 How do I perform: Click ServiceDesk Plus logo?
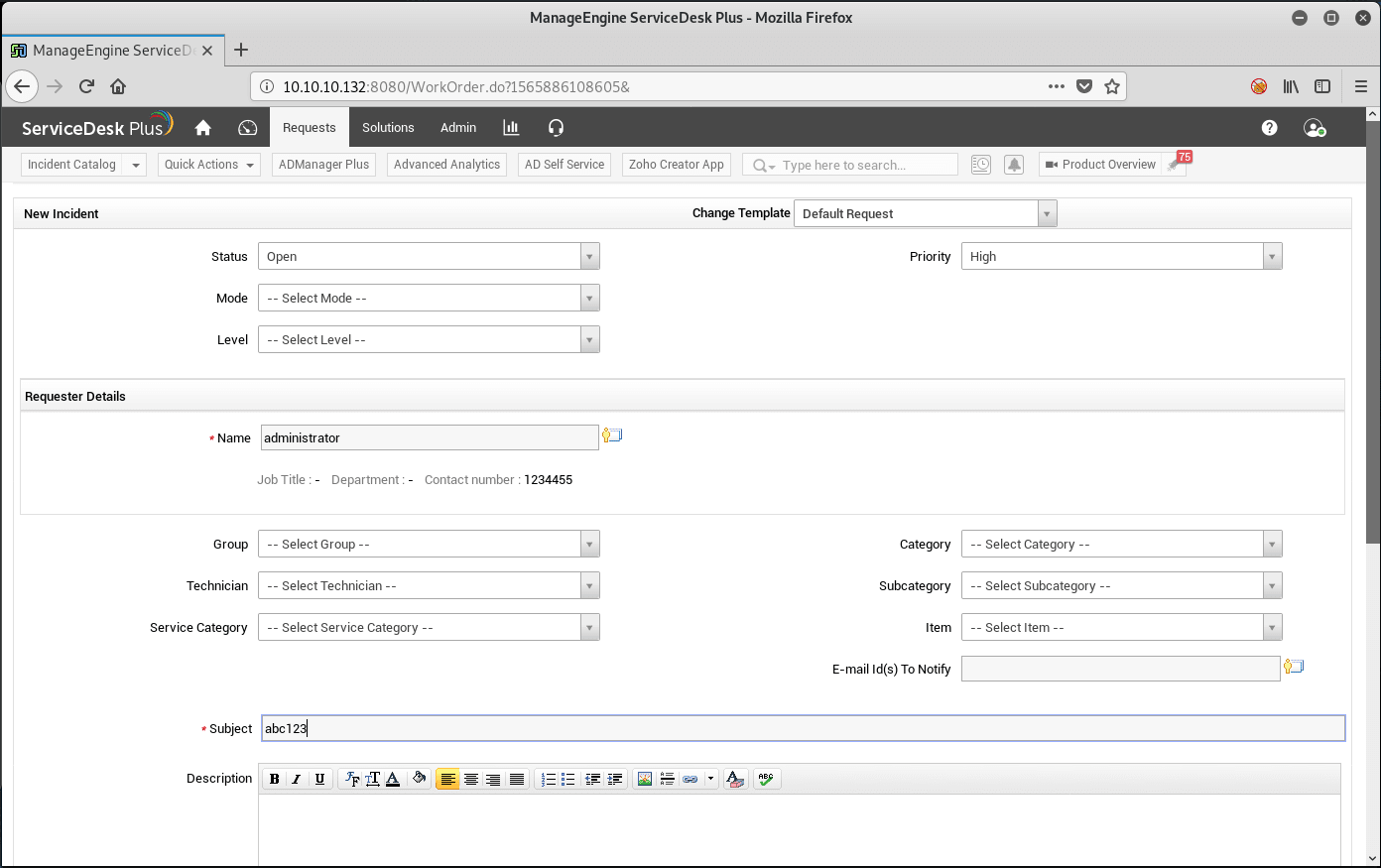[x=97, y=126]
